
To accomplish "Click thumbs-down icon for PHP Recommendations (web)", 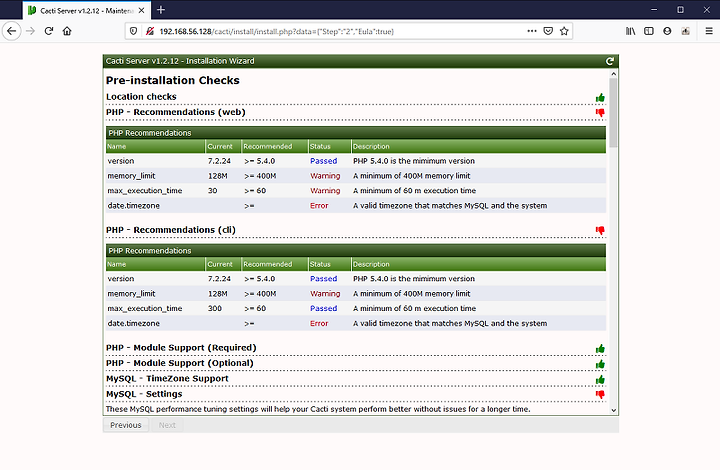I will coord(600,112).
